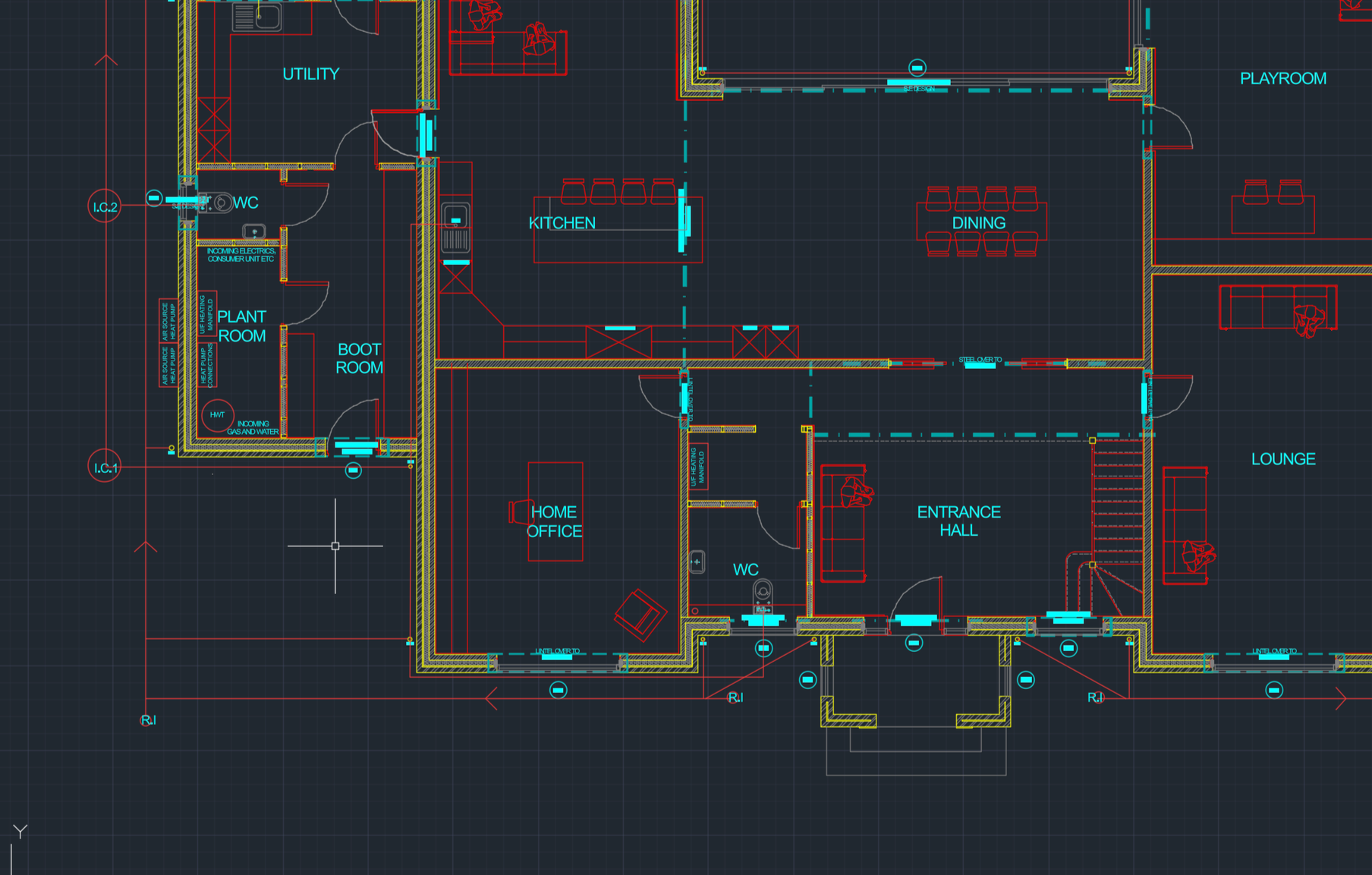Select the HWT circle symbol in Plant Room
Image resolution: width=1372 pixels, height=875 pixels.
pos(218,416)
